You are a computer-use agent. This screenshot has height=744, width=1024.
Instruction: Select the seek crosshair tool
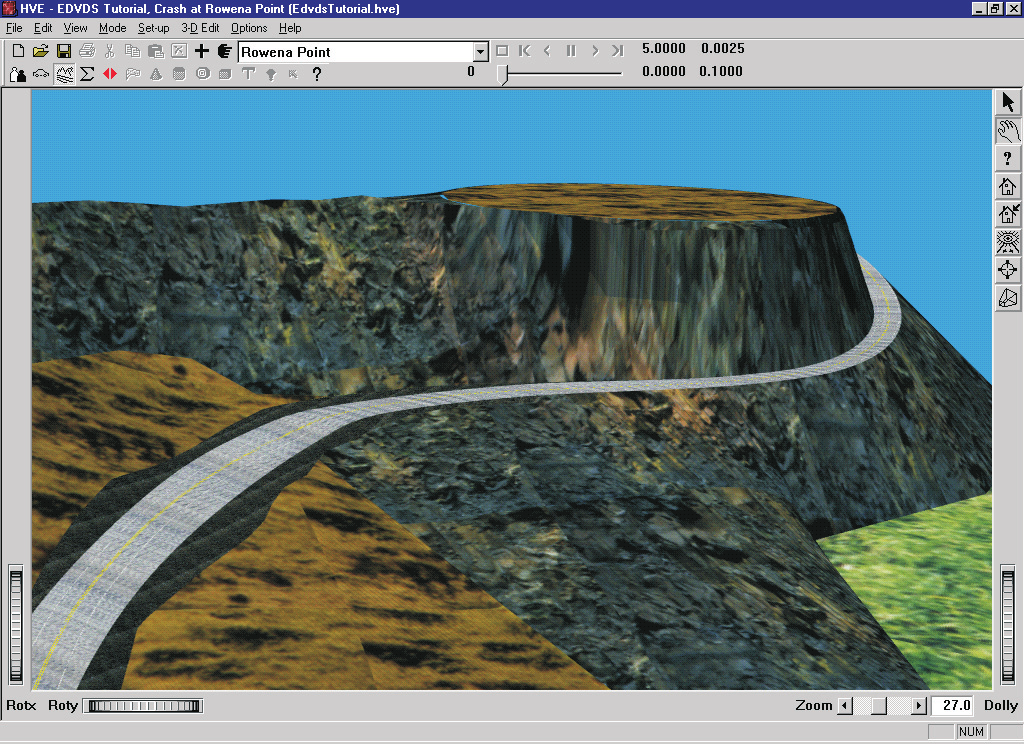coord(1008,270)
